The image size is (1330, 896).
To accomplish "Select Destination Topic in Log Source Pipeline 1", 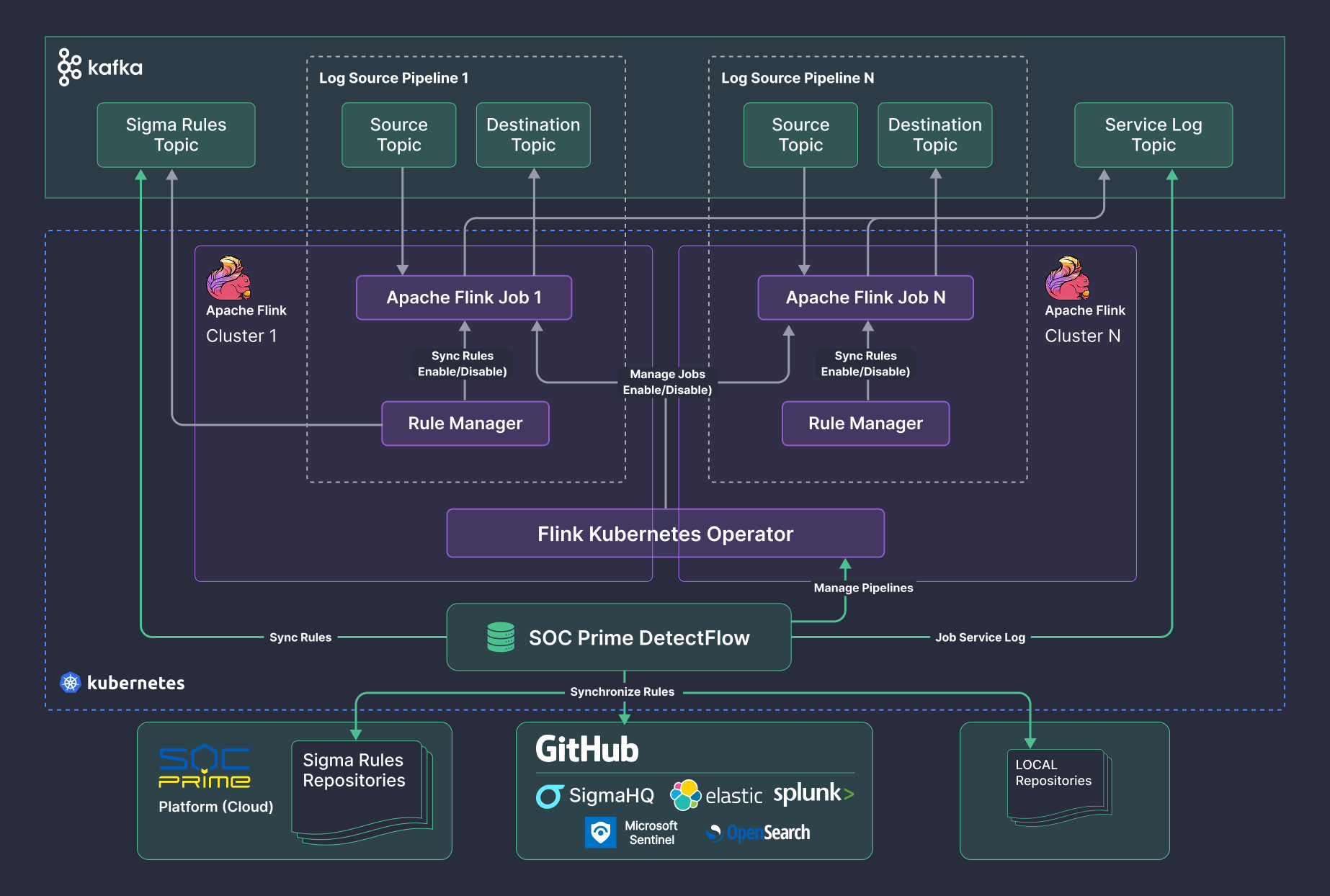I will point(533,135).
